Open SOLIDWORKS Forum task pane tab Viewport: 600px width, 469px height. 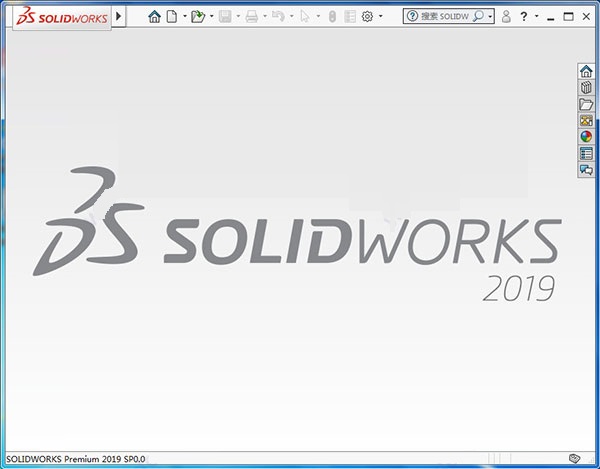586,169
